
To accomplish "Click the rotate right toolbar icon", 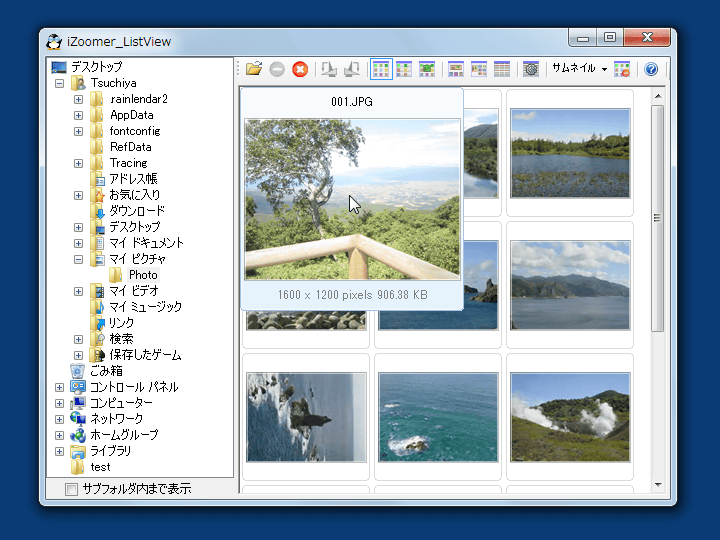I will point(352,69).
